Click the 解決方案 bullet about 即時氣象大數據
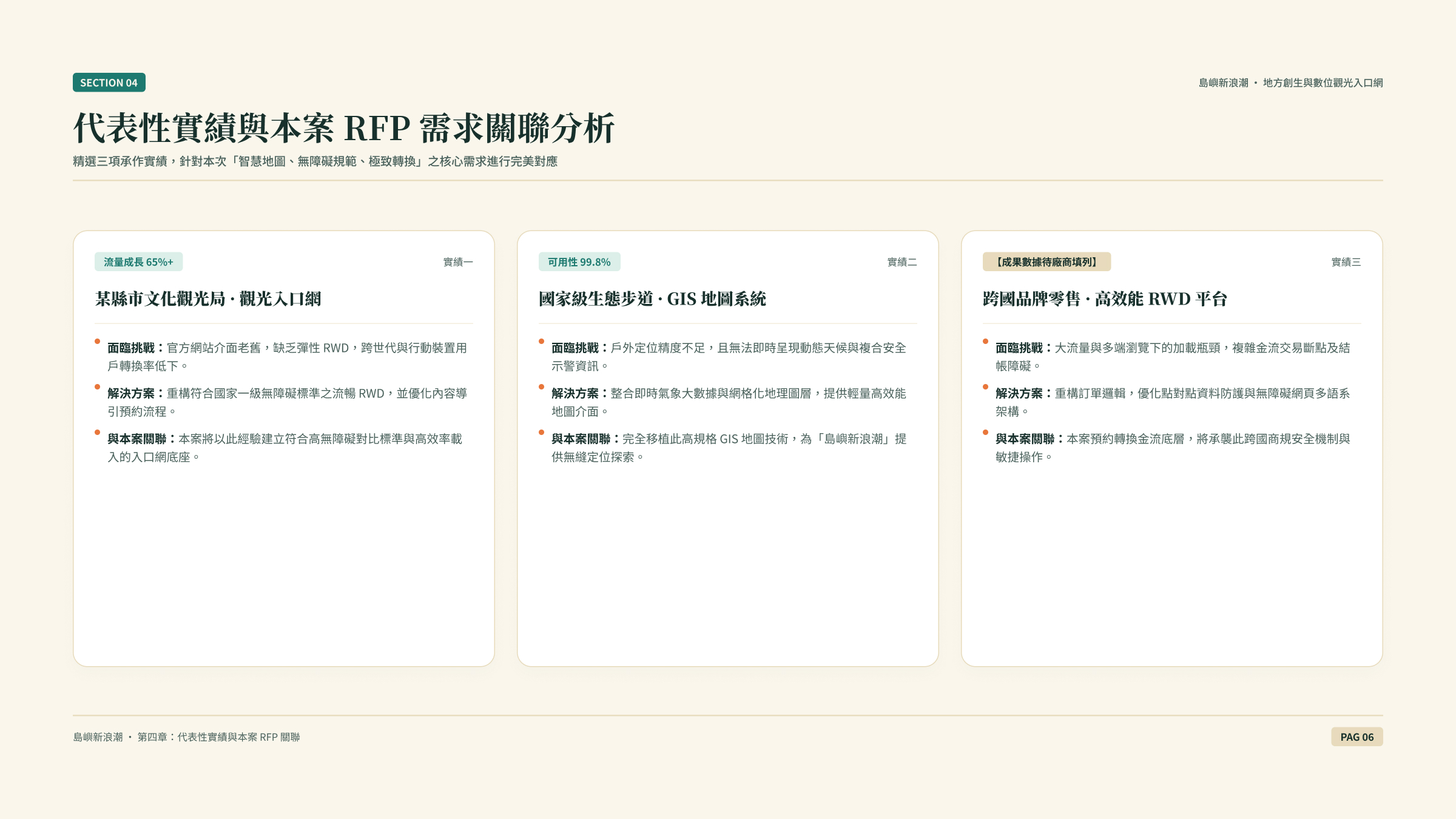Viewport: 1456px width, 819px height. pos(729,402)
